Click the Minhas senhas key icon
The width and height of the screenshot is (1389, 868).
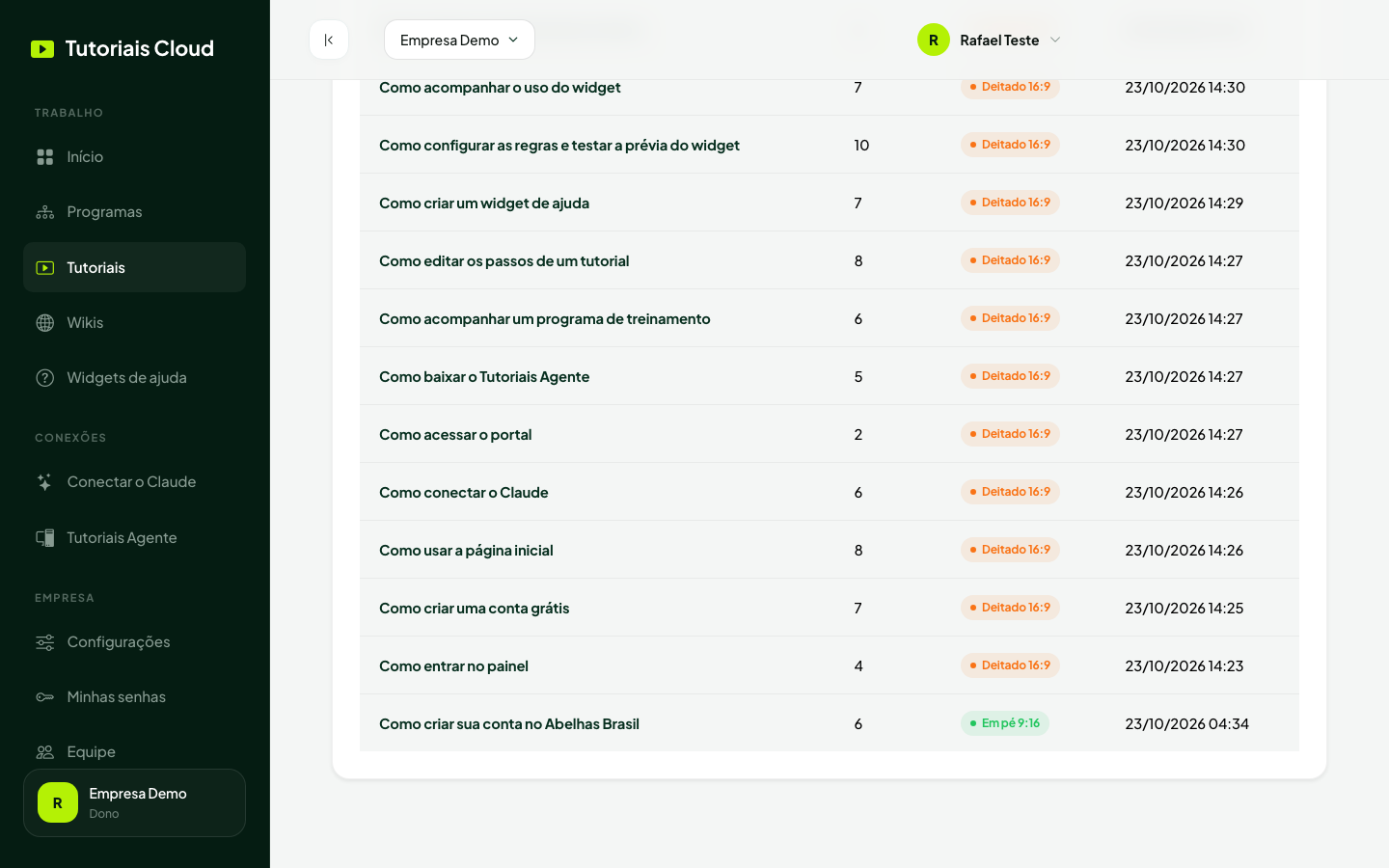click(45, 697)
